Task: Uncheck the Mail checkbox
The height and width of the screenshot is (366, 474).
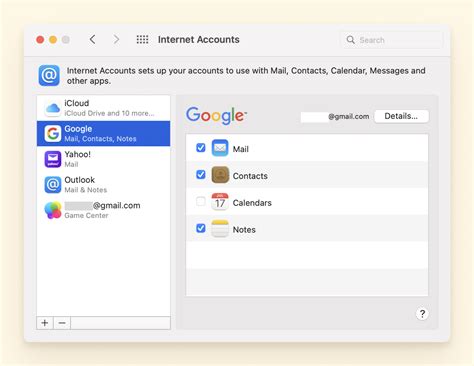Action: click(x=201, y=147)
